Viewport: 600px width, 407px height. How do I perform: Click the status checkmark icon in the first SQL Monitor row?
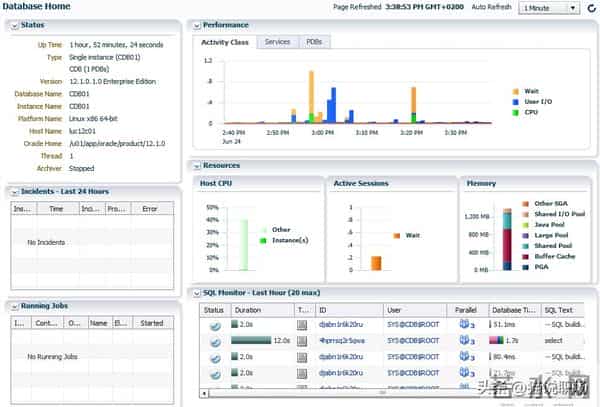coord(214,324)
